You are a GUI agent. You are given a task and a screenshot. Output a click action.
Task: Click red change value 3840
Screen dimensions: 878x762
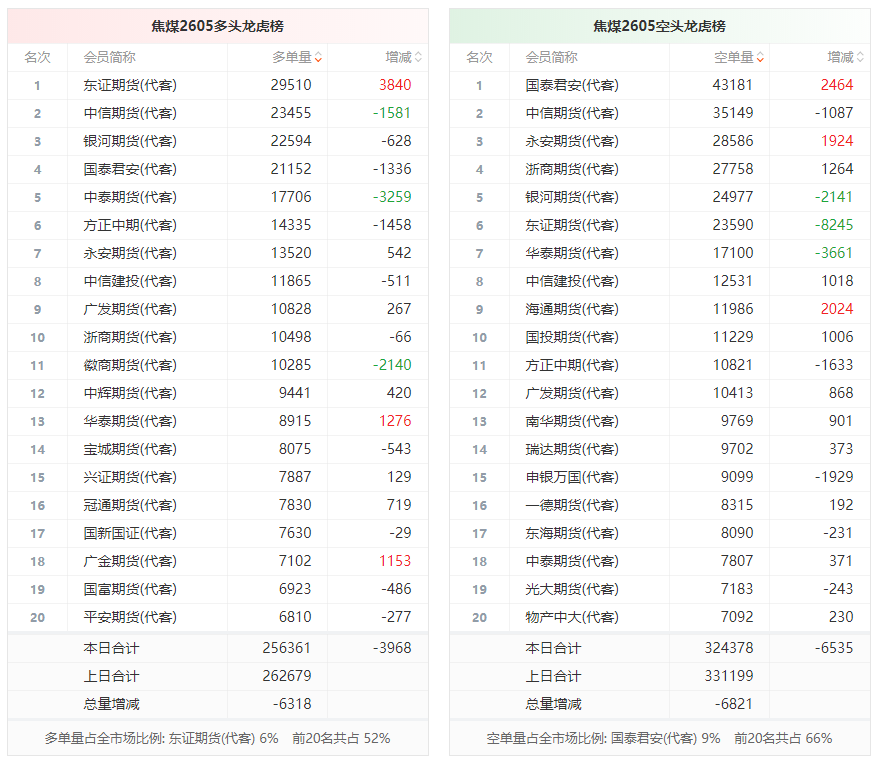[x=395, y=85]
